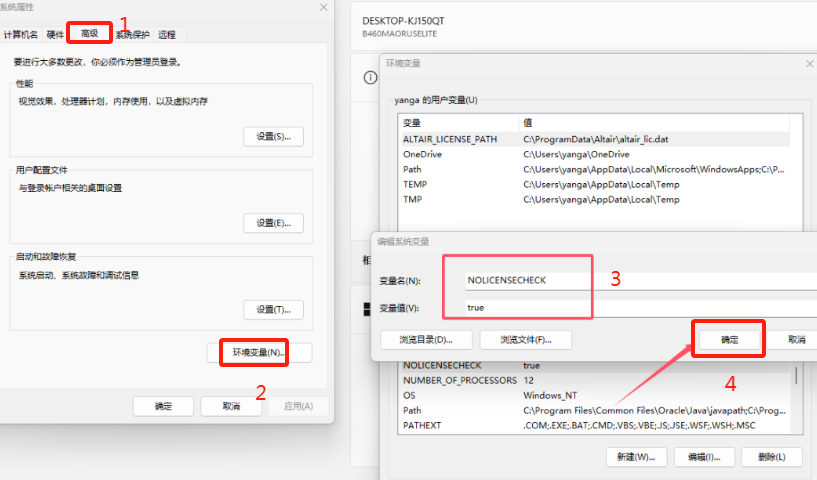Click 删除(L) for system variables
The width and height of the screenshot is (817, 480).
point(772,457)
